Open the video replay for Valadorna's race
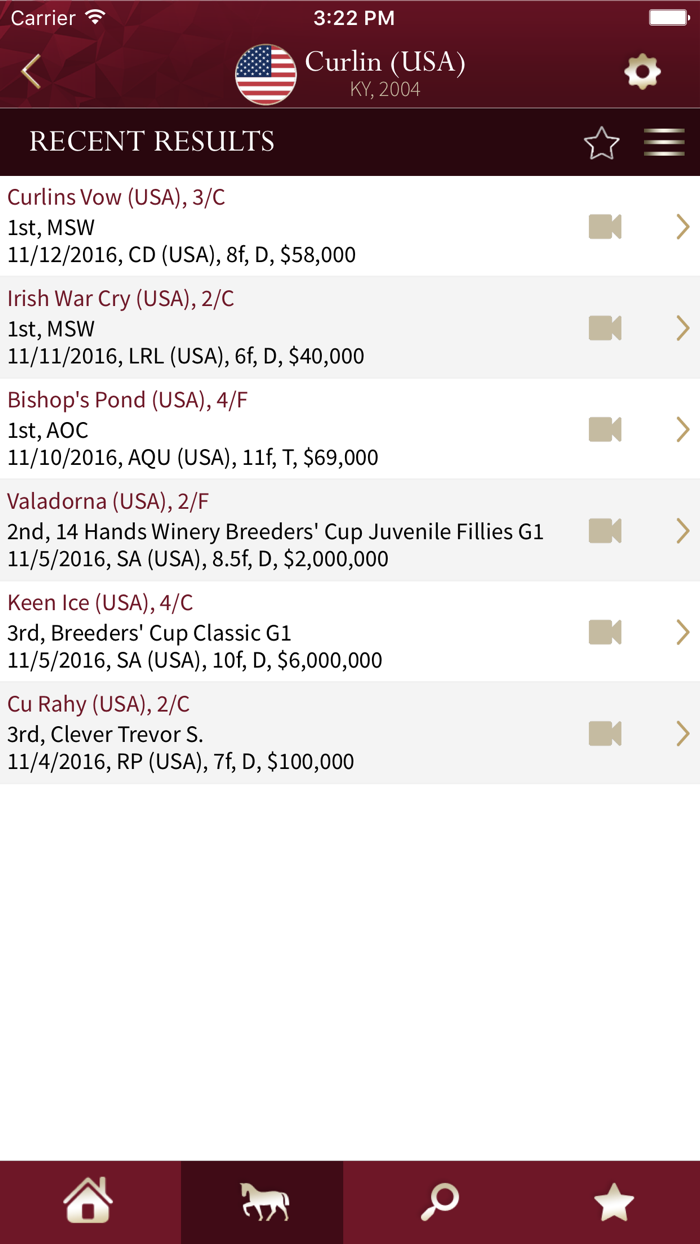 coord(605,530)
